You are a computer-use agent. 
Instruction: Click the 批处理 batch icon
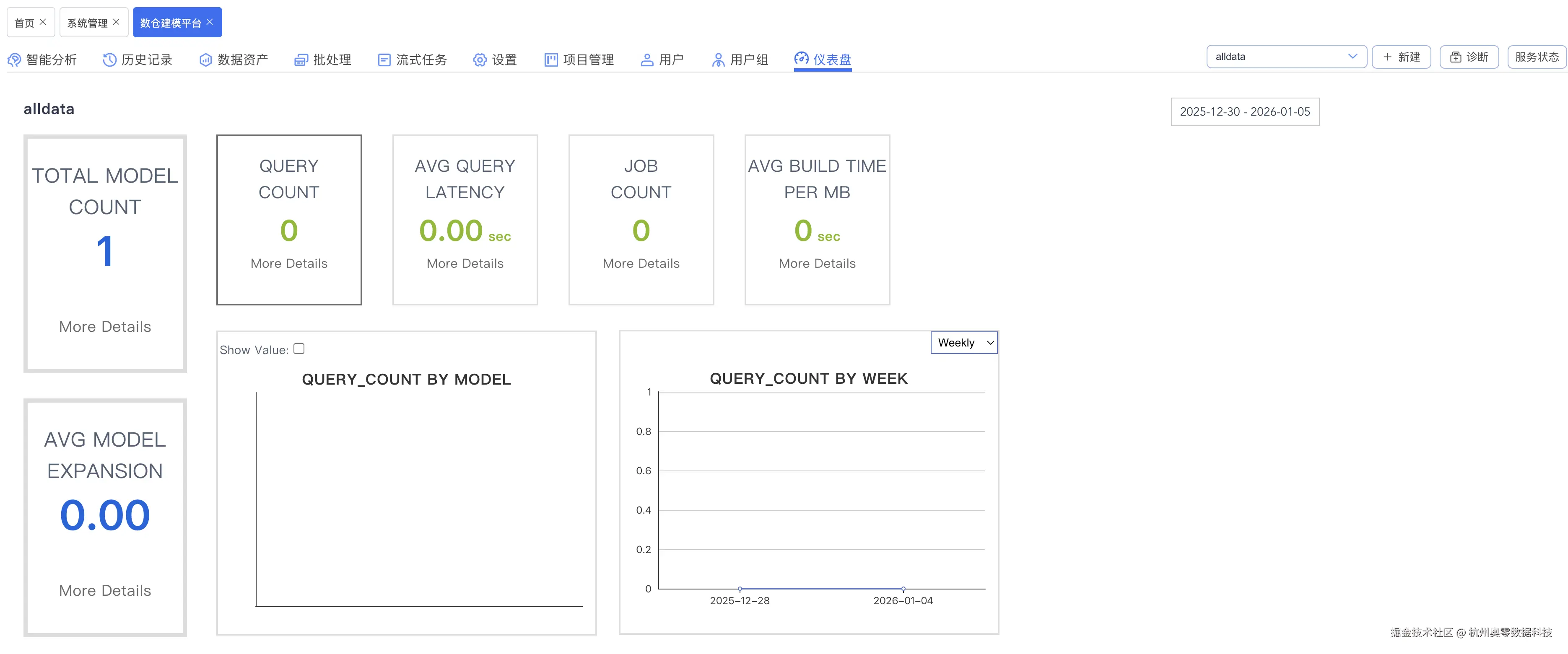pyautogui.click(x=301, y=59)
